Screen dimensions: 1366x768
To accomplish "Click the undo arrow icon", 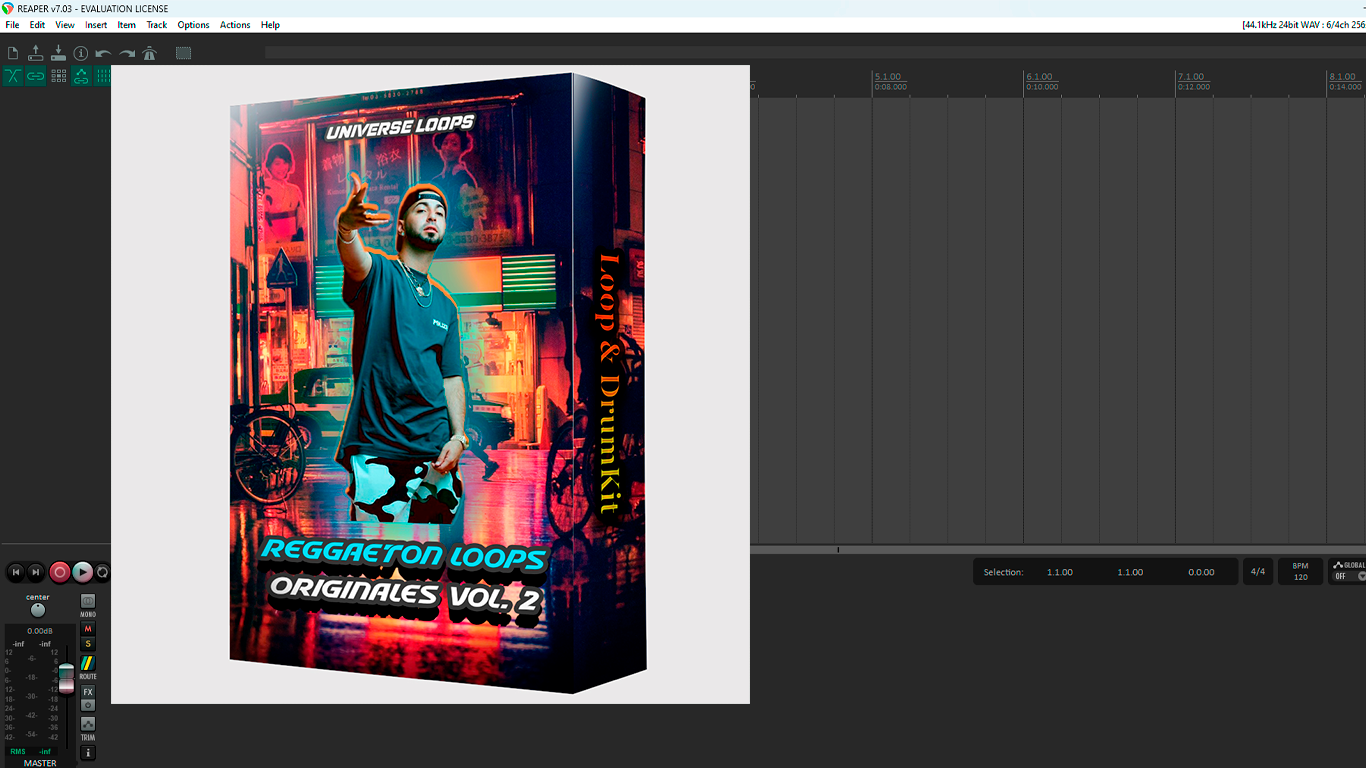I will pos(103,53).
